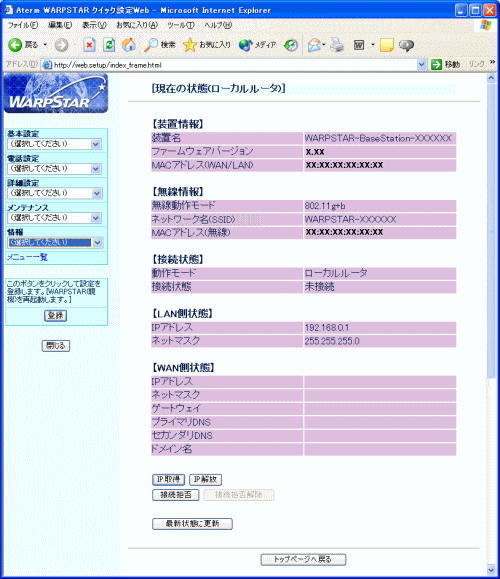The image size is (500, 579).
Task: Open Back button history dropdown arrow
Action: (45, 45)
